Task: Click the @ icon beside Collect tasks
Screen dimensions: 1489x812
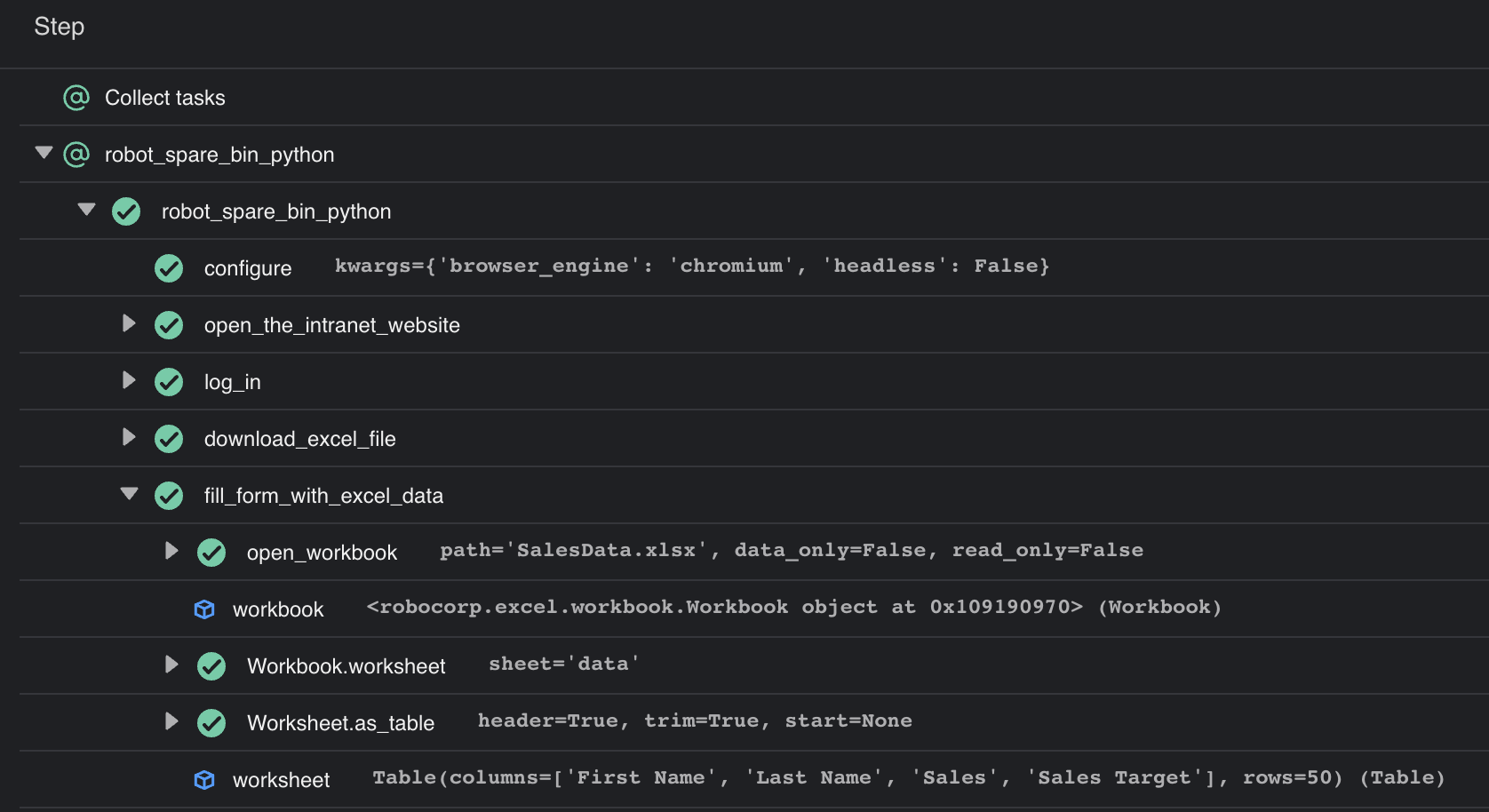Action: point(76,98)
